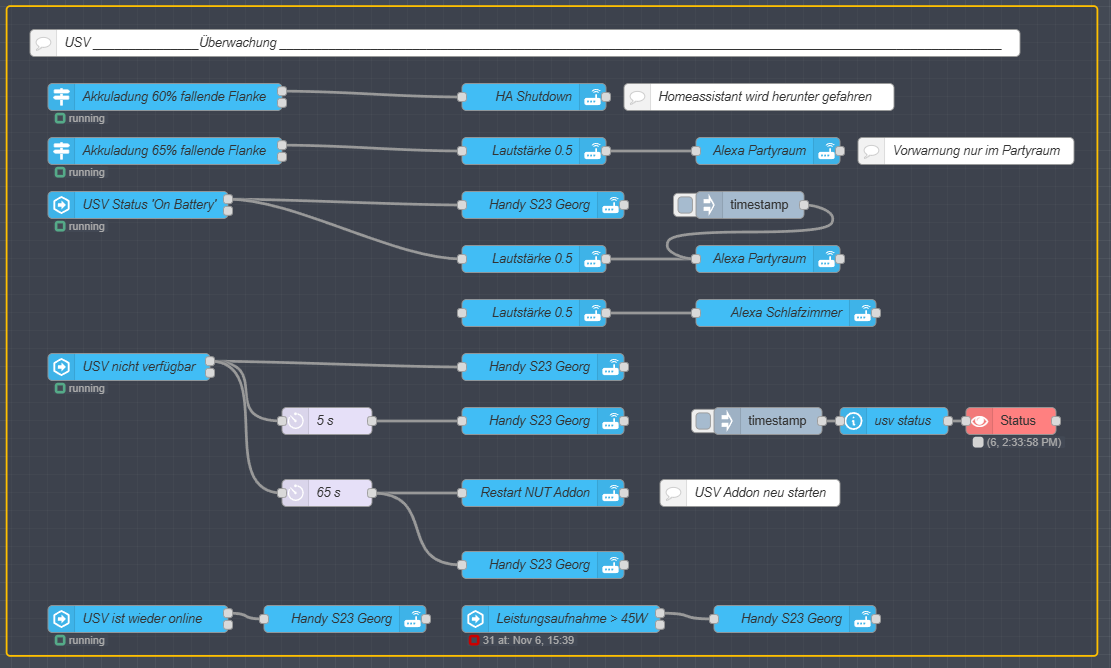Click the timer icon on the 5 s delay node
Image resolution: width=1111 pixels, height=668 pixels.
[x=295, y=421]
